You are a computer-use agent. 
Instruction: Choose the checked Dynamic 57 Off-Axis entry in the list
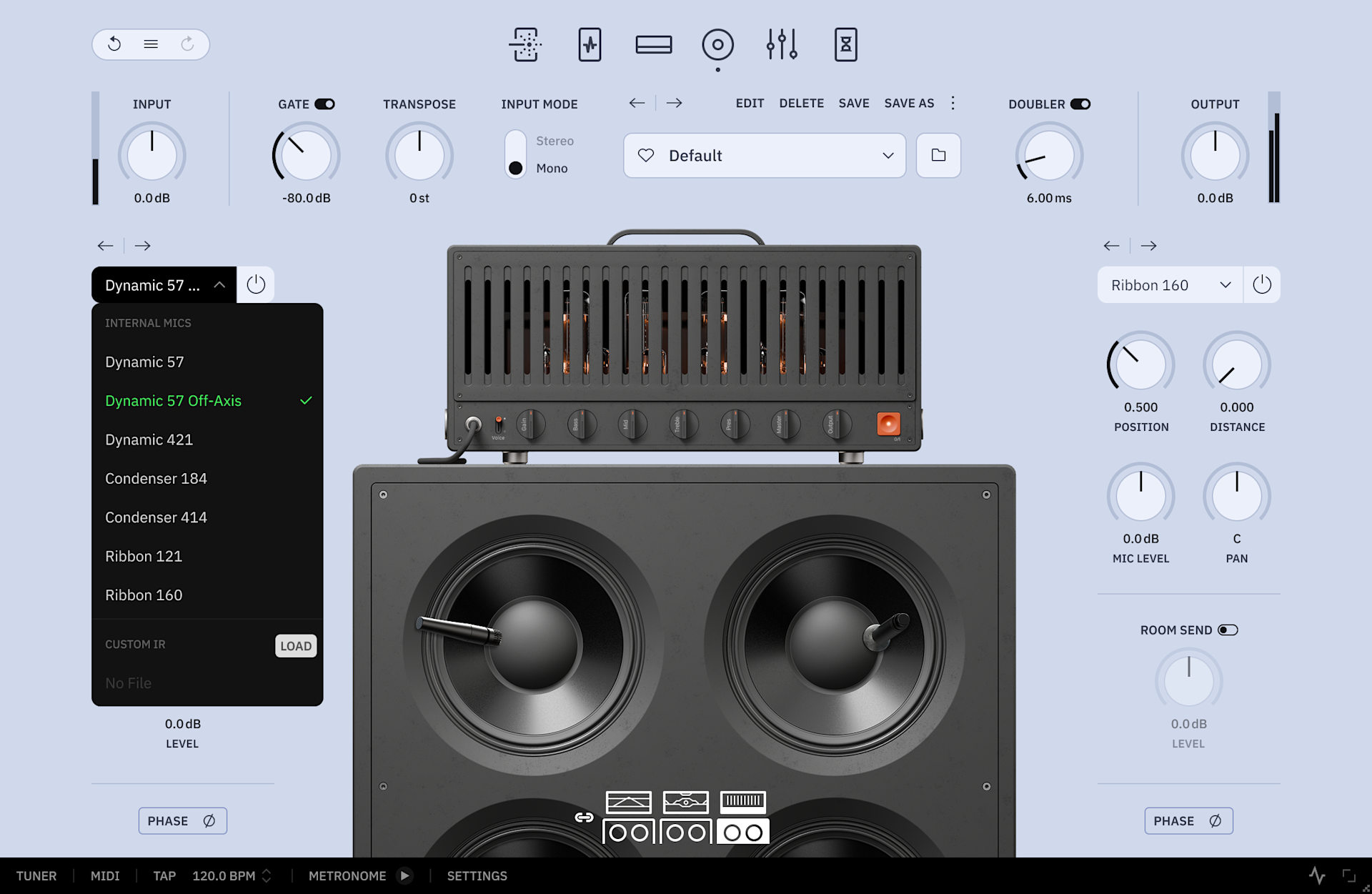[207, 401]
